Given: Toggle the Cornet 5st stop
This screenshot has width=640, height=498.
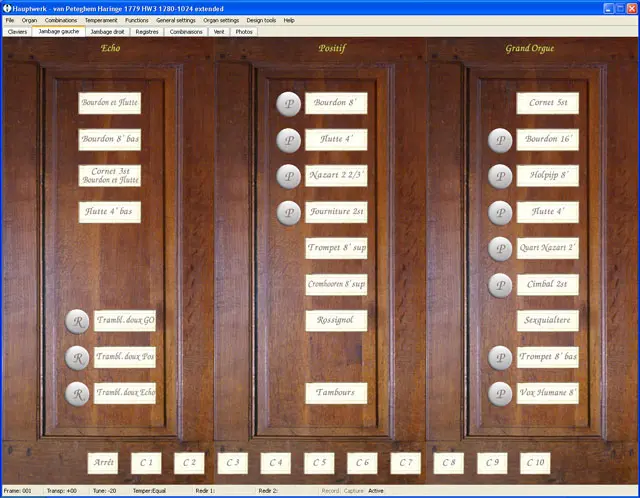Looking at the screenshot, I should 547,103.
